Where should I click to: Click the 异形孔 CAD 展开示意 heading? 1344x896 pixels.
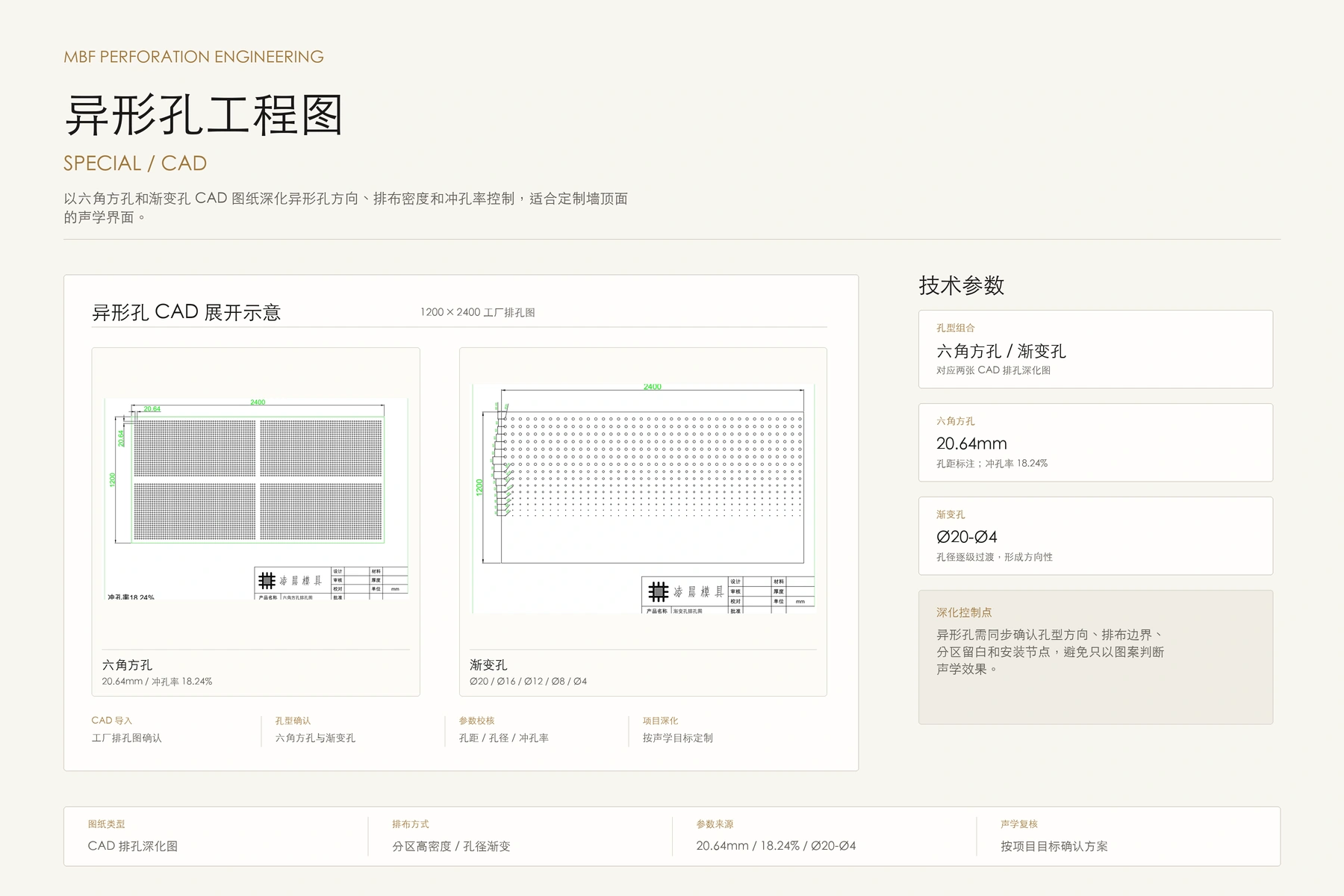[186, 312]
